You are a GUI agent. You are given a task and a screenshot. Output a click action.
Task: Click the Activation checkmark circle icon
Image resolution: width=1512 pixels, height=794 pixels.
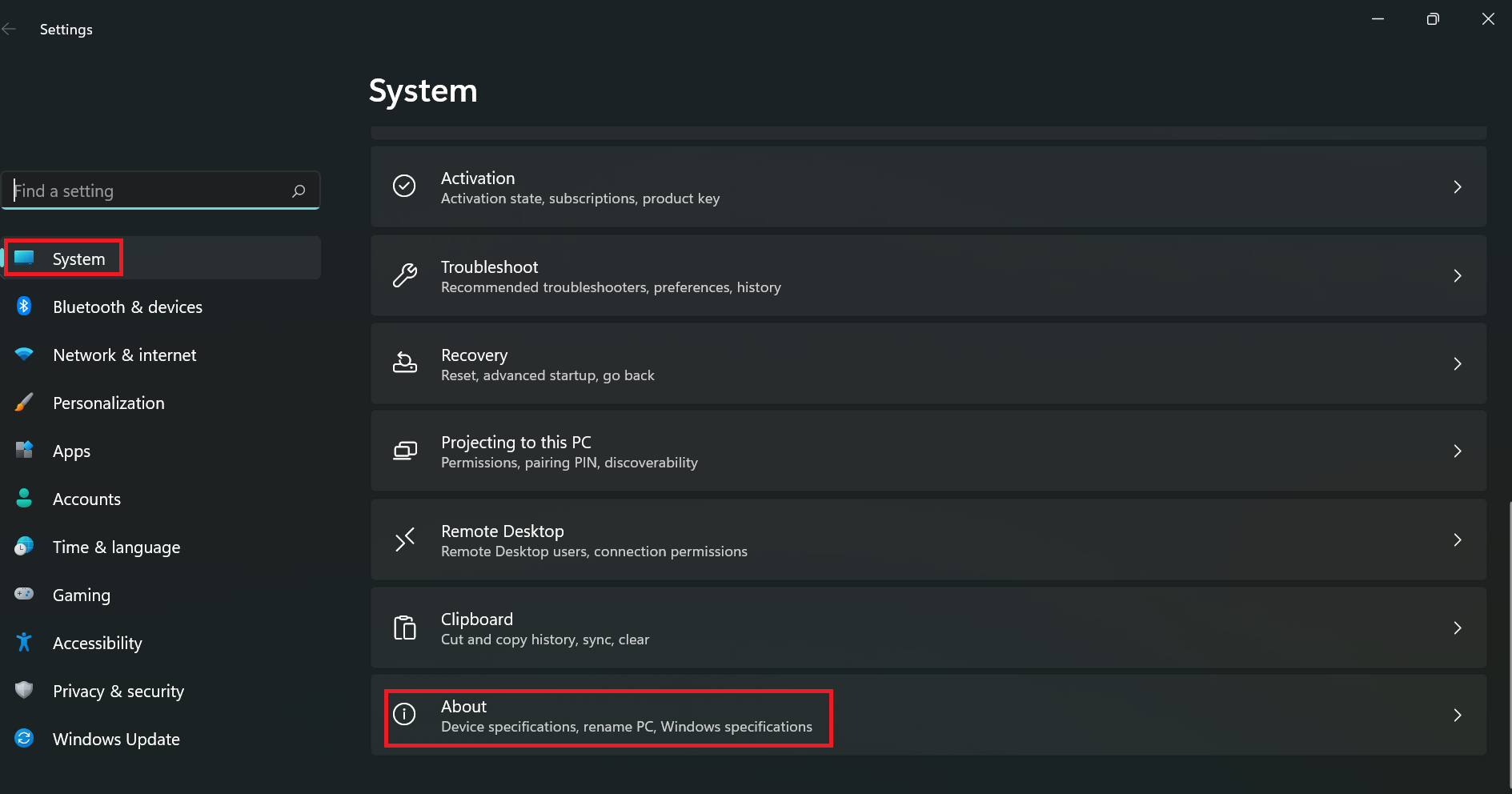point(404,186)
